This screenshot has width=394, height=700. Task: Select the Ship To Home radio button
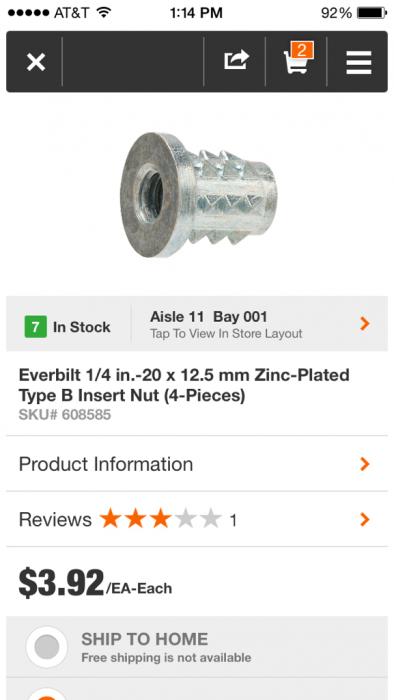coord(46,647)
